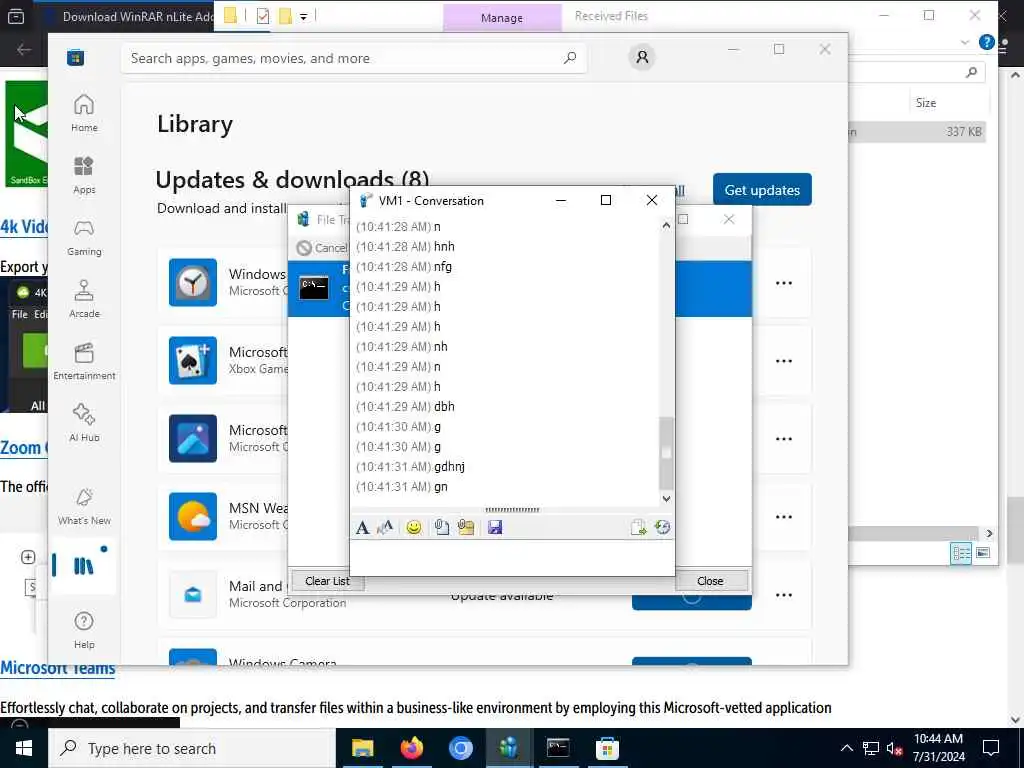Switch to details view in Explorer
The height and width of the screenshot is (768, 1024).
tap(961, 554)
